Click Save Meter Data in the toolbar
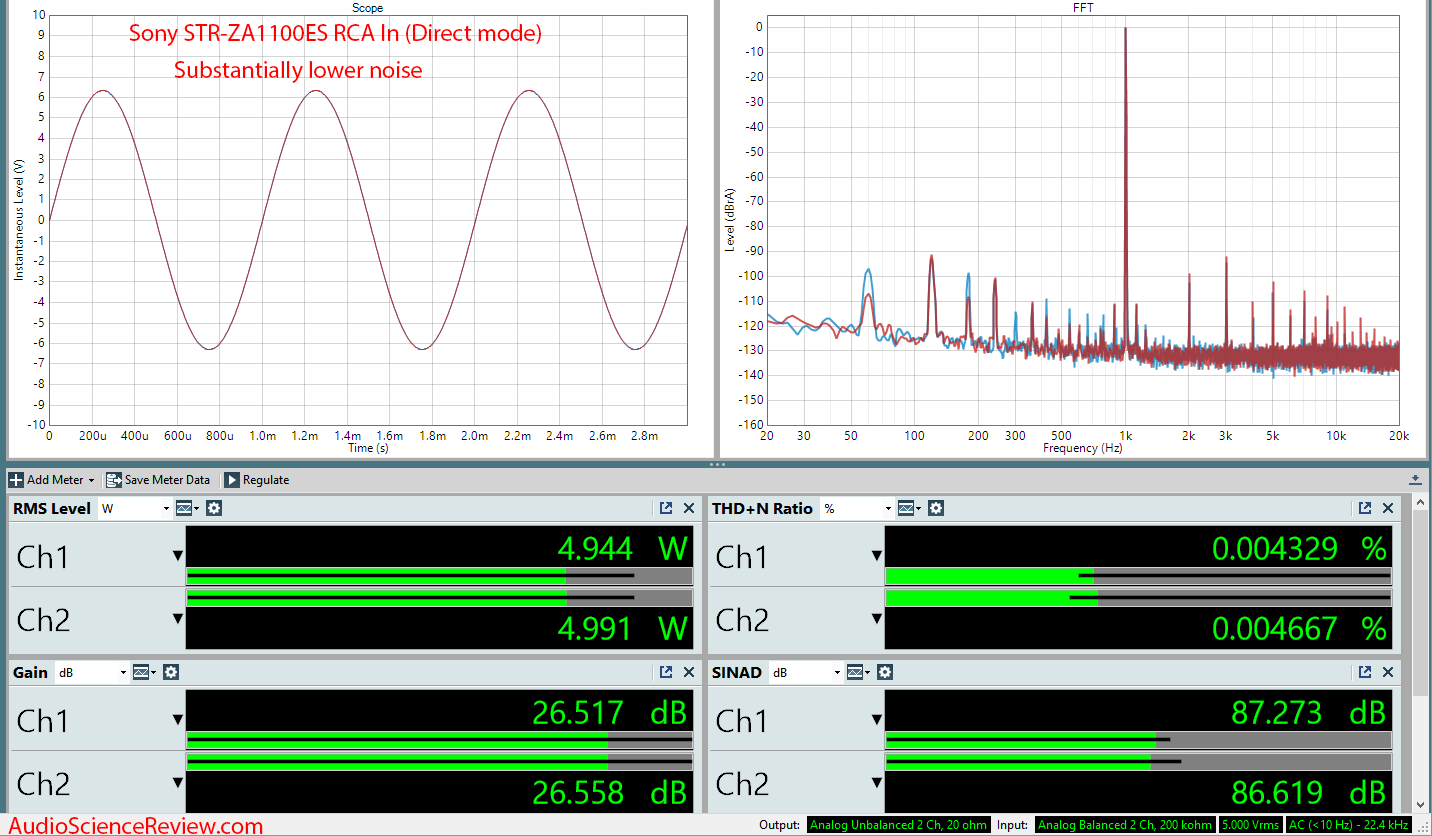The width and height of the screenshot is (1432, 836). tap(158, 480)
